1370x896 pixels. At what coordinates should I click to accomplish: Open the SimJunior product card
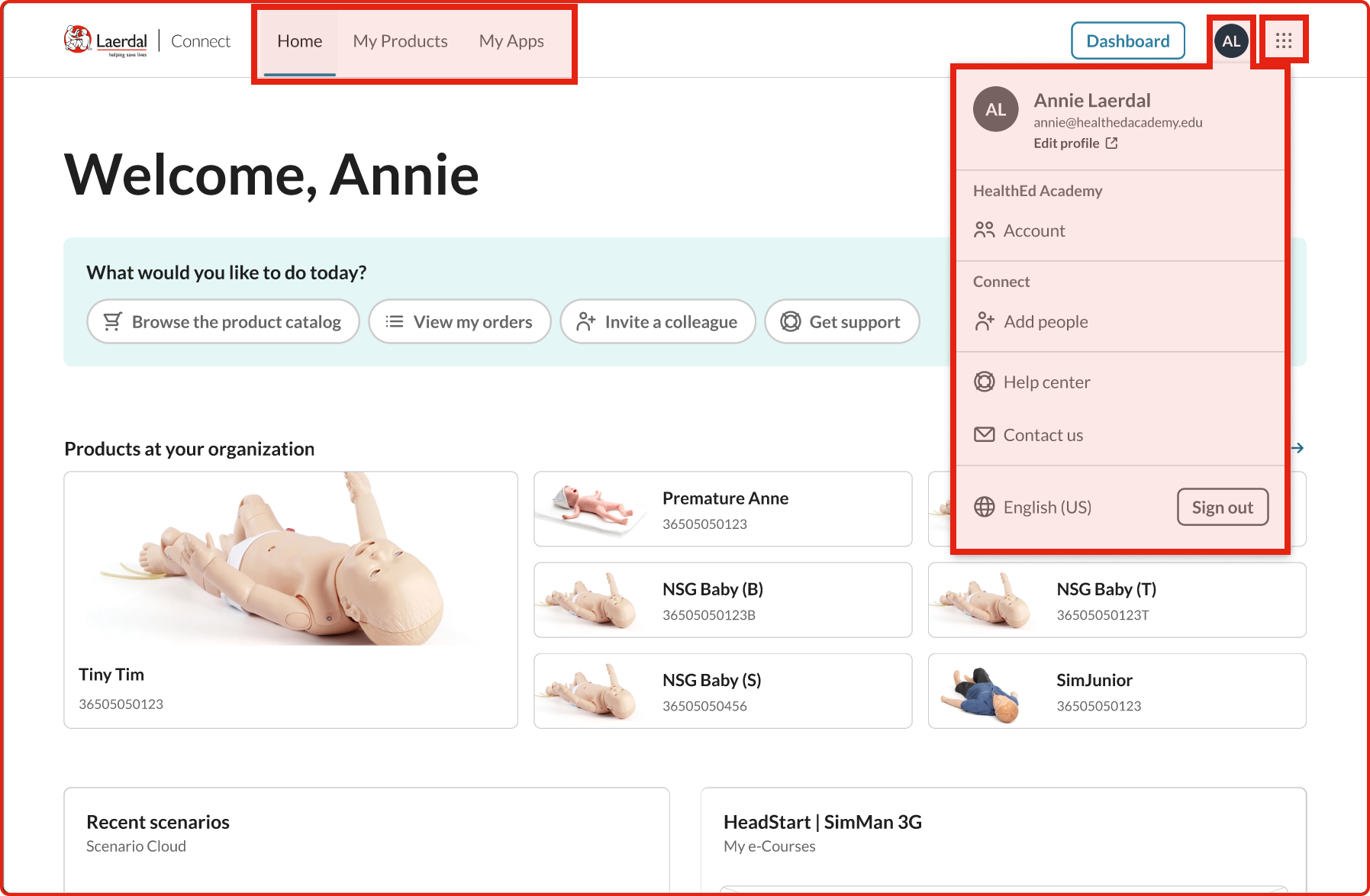[1117, 691]
